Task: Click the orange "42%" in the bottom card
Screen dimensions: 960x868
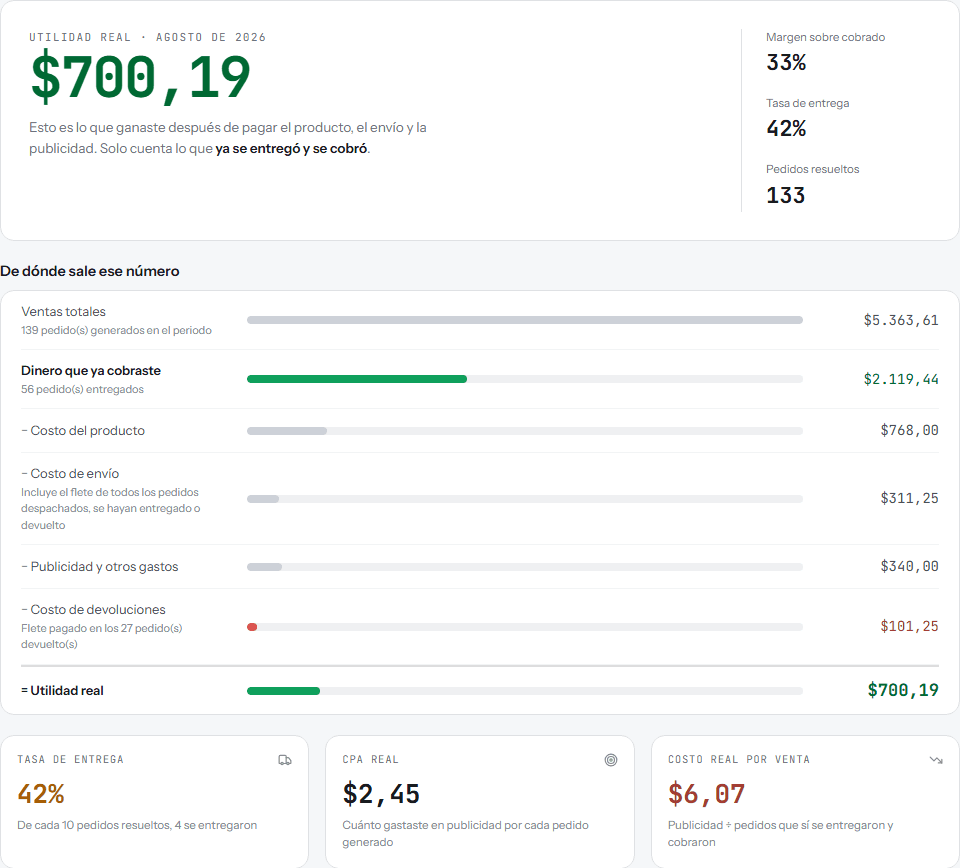Action: click(41, 794)
